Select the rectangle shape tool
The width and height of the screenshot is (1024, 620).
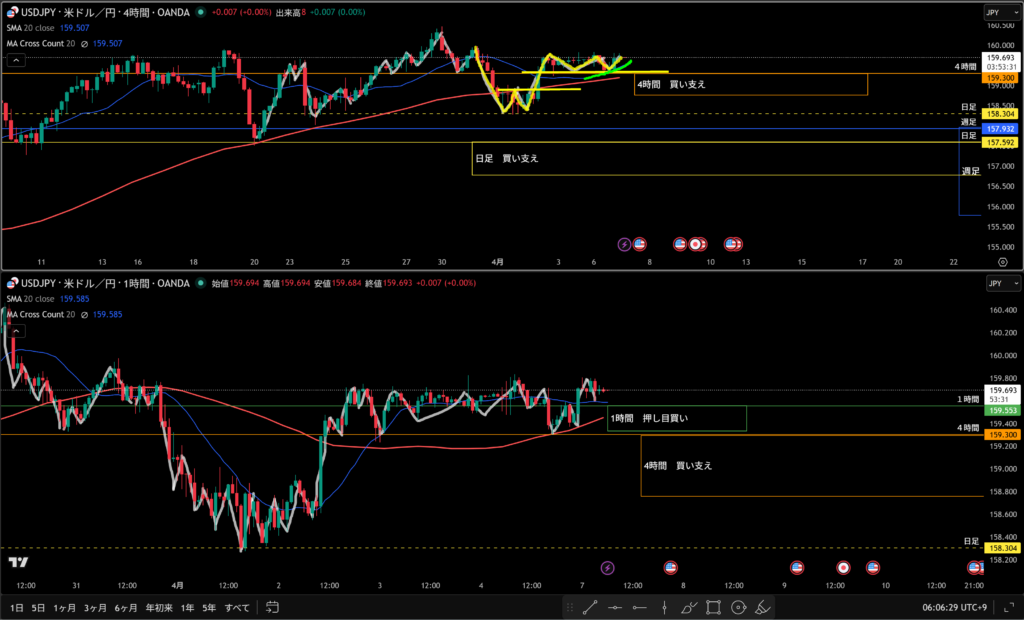[x=714, y=607]
